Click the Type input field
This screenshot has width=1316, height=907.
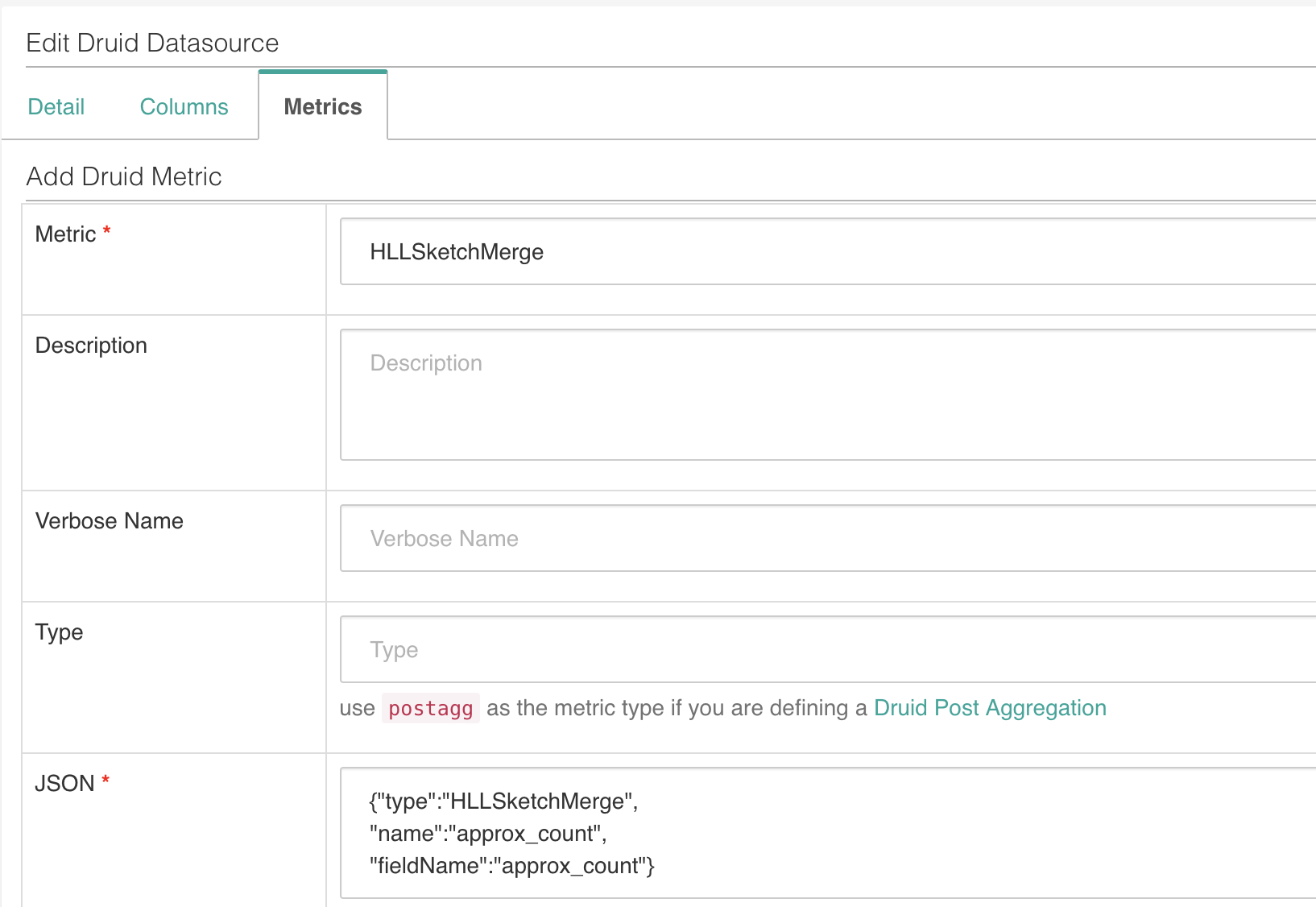pos(805,649)
